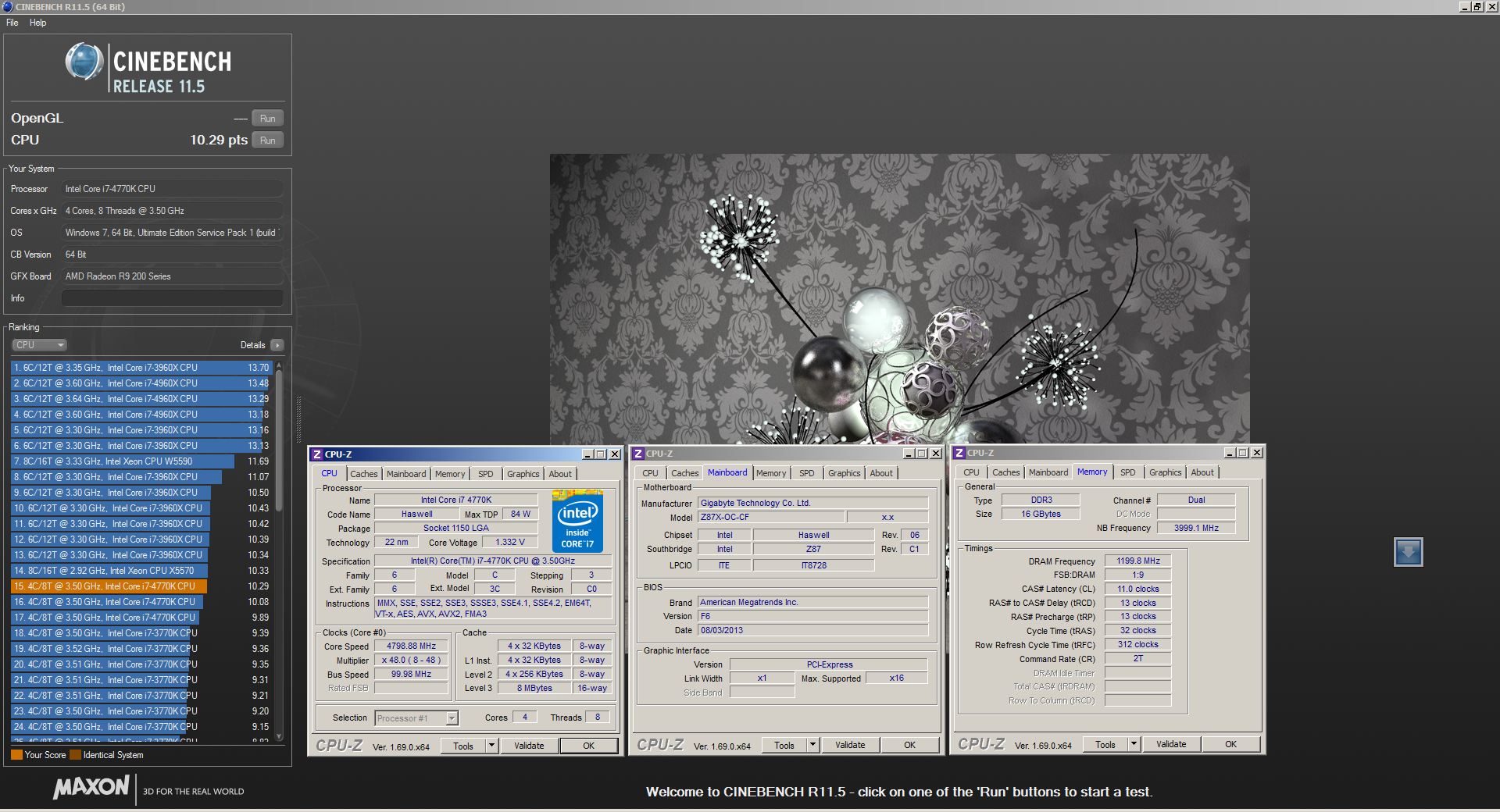Screen dimensions: 1500x812
Task: Select Graphics tab in the Memory CPU-Z window
Action: click(1166, 472)
